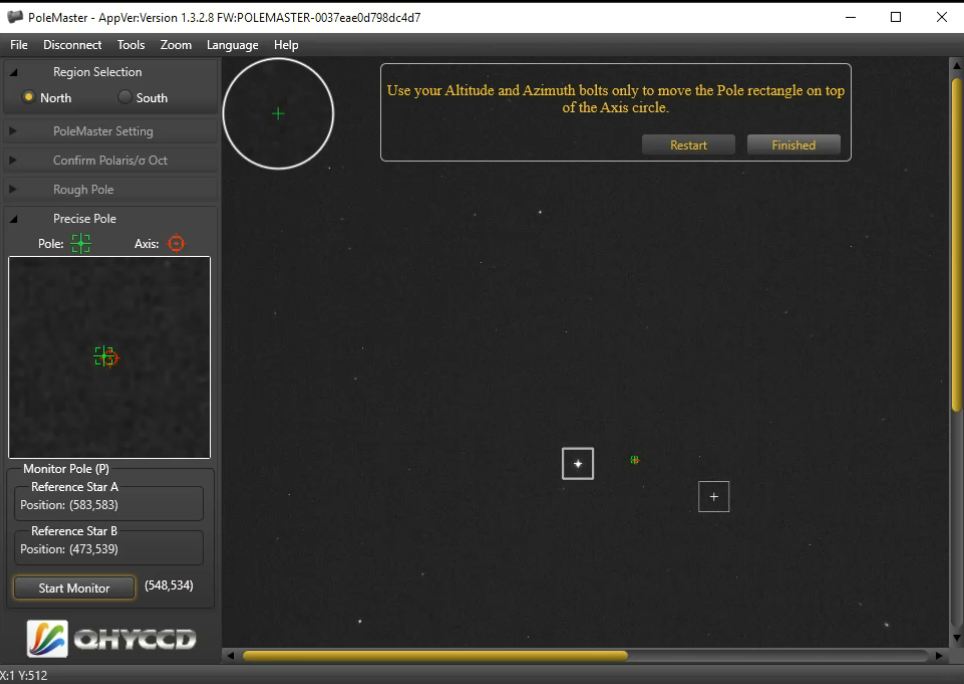This screenshot has width=964, height=684.
Task: Click the green pole marker in star field
Action: click(x=634, y=460)
